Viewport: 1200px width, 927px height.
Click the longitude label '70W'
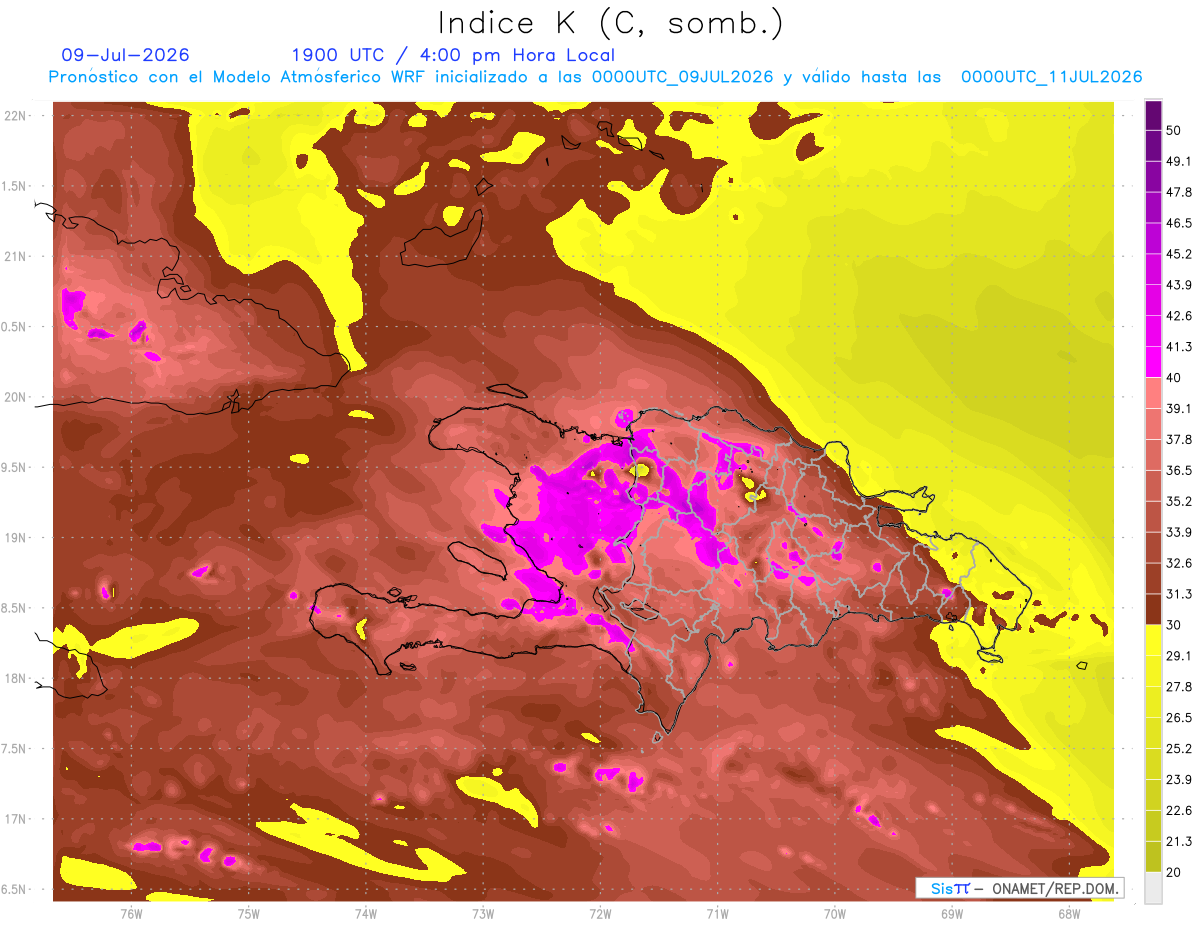835,913
